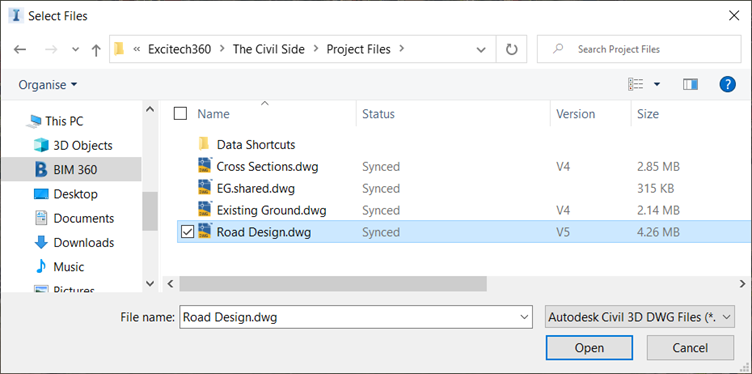752x374 pixels.
Task: Click the Cancel button
Action: click(690, 348)
